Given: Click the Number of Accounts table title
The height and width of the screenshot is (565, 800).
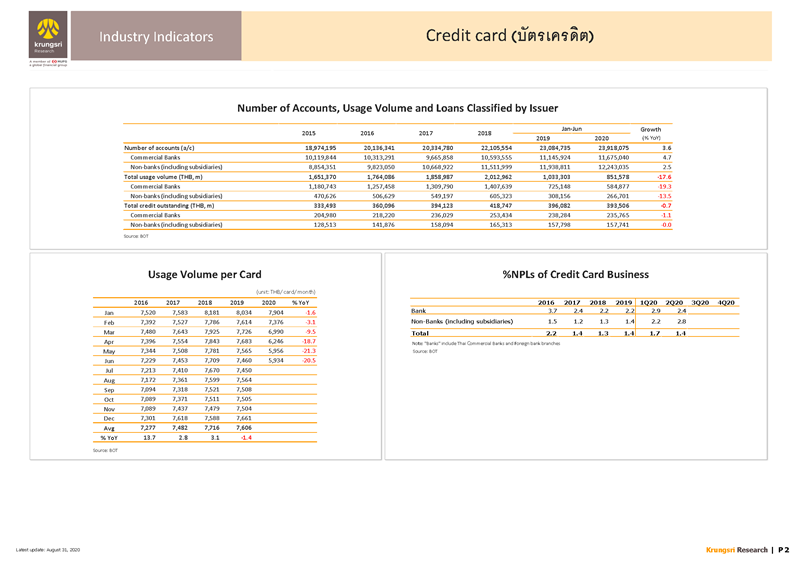Looking at the screenshot, I should click(396, 107).
